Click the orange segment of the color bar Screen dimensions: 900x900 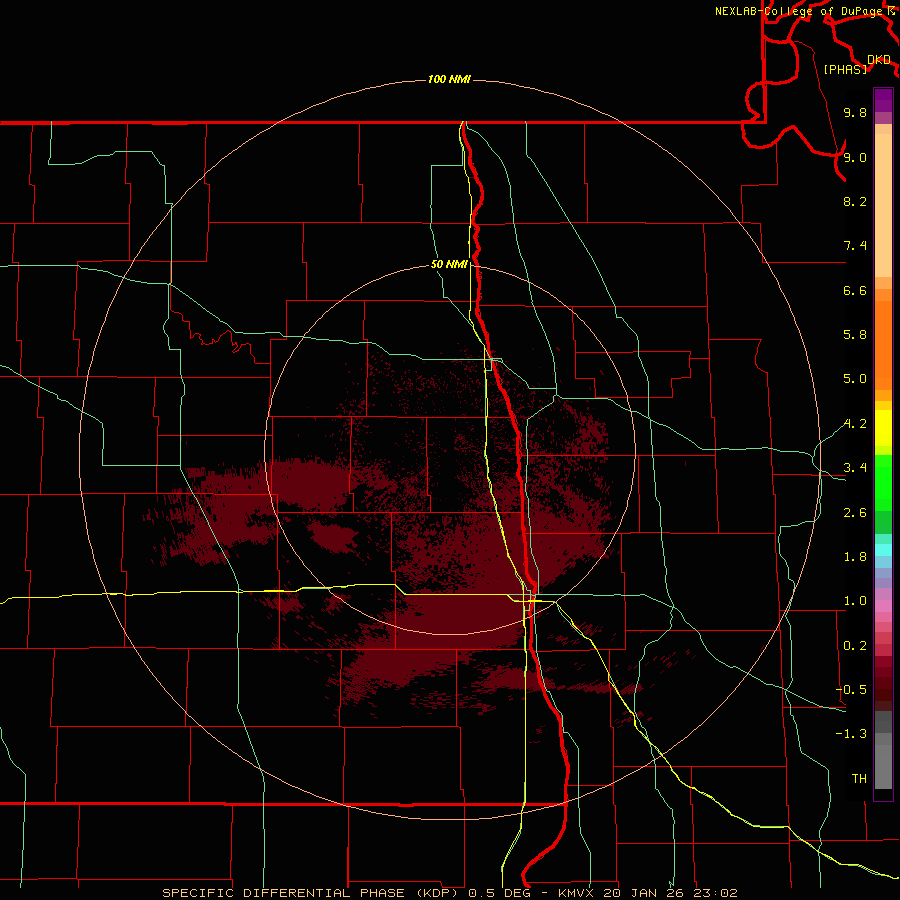(883, 346)
